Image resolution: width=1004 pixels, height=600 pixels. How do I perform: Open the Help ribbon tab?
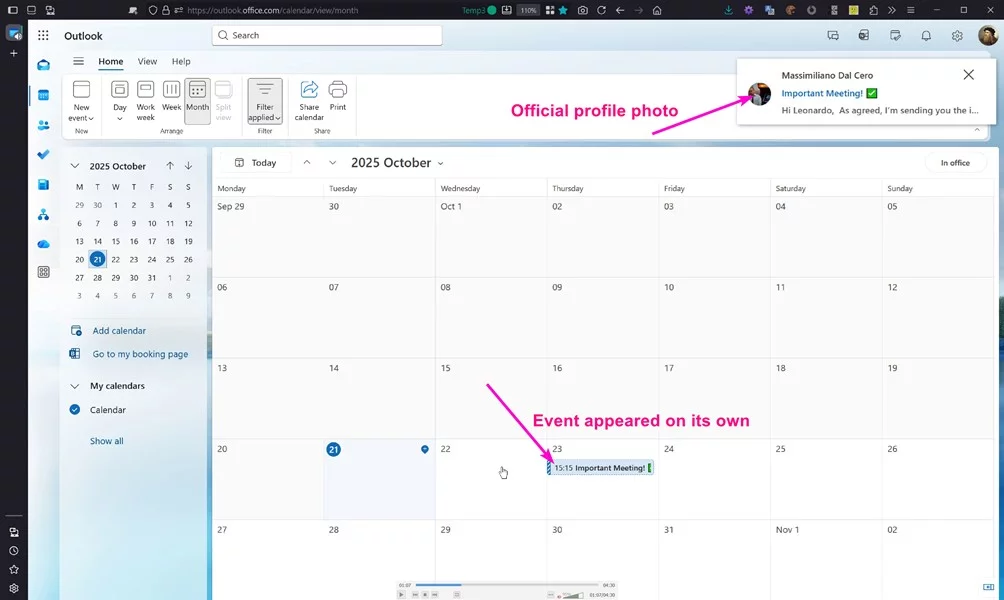pos(181,62)
